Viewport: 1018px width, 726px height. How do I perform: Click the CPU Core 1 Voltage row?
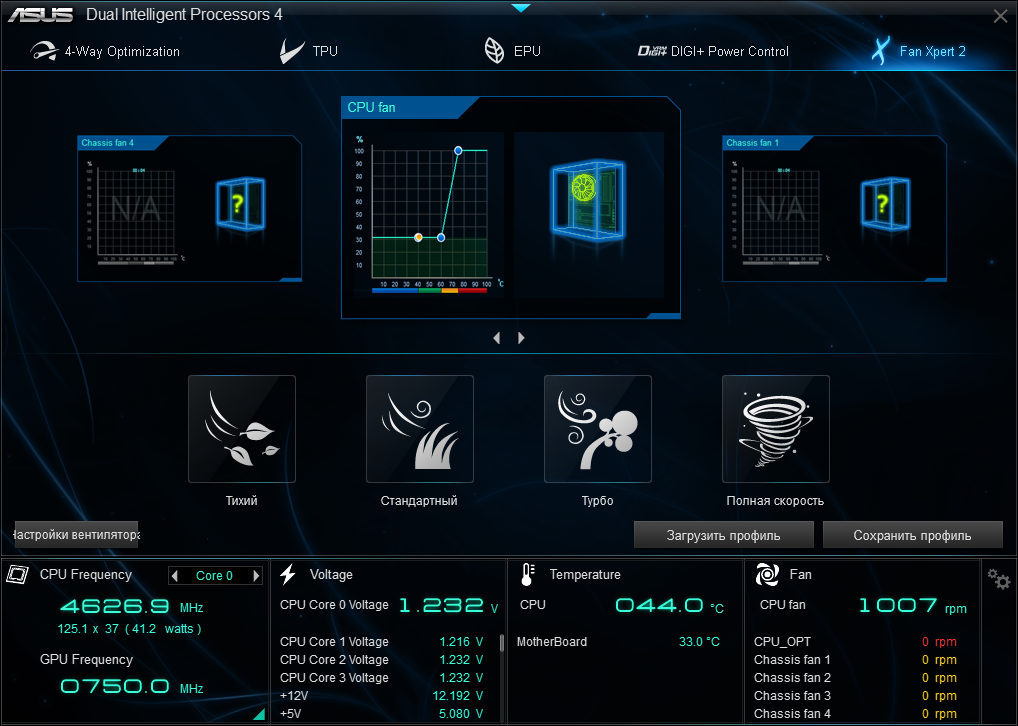[382, 642]
